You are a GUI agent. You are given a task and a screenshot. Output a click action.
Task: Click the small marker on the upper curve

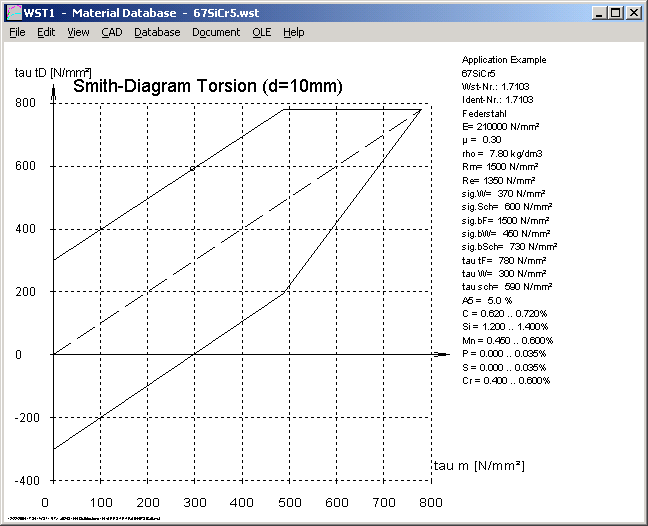point(193,169)
